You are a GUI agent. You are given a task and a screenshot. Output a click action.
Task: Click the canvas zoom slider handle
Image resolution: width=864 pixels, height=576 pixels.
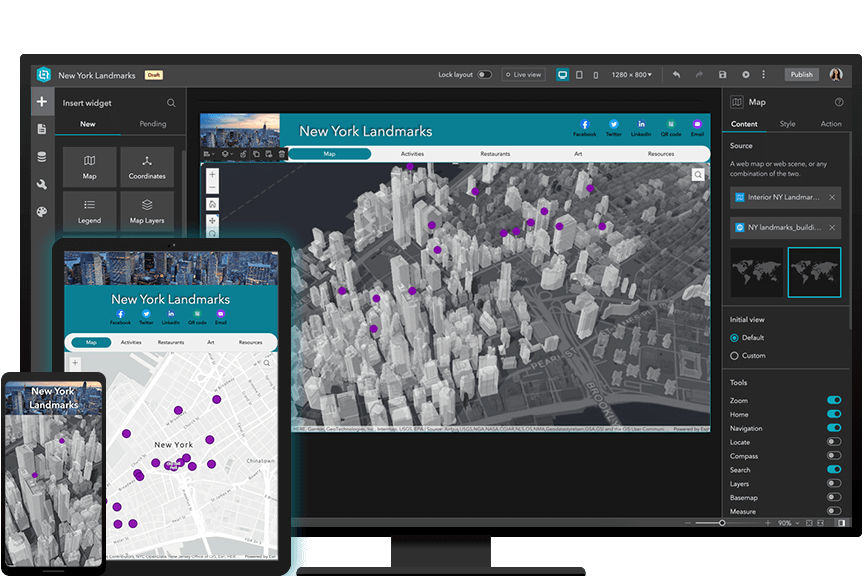722,522
